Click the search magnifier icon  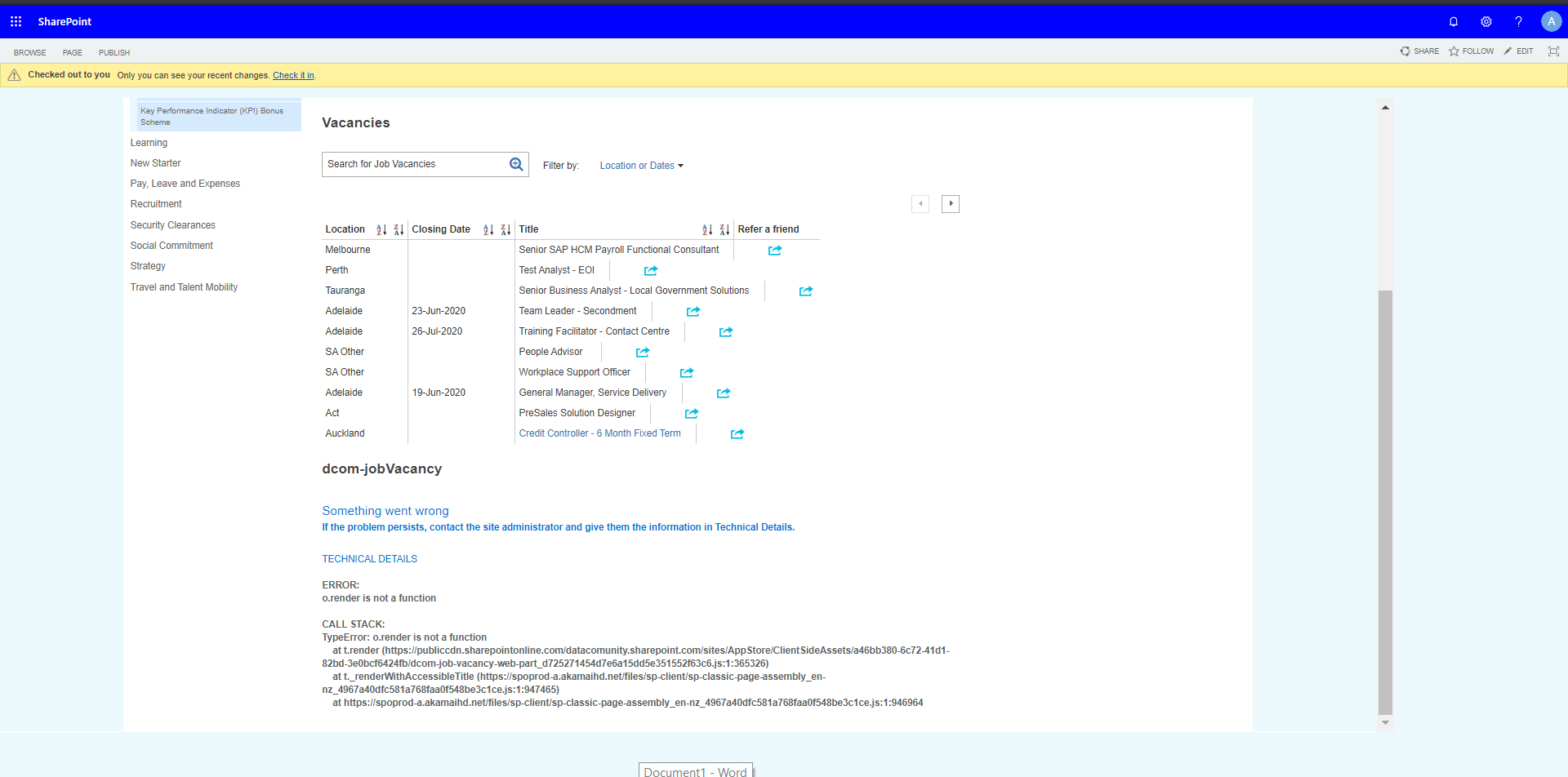(516, 164)
